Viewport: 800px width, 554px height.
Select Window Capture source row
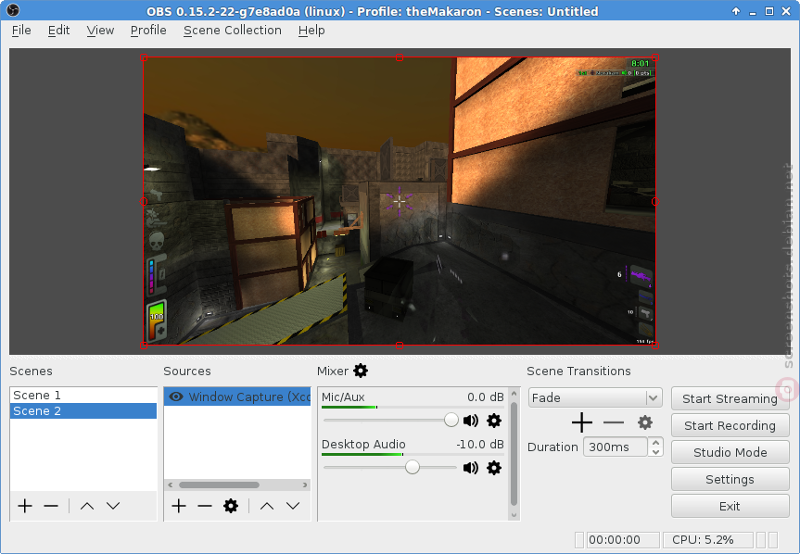(x=237, y=396)
